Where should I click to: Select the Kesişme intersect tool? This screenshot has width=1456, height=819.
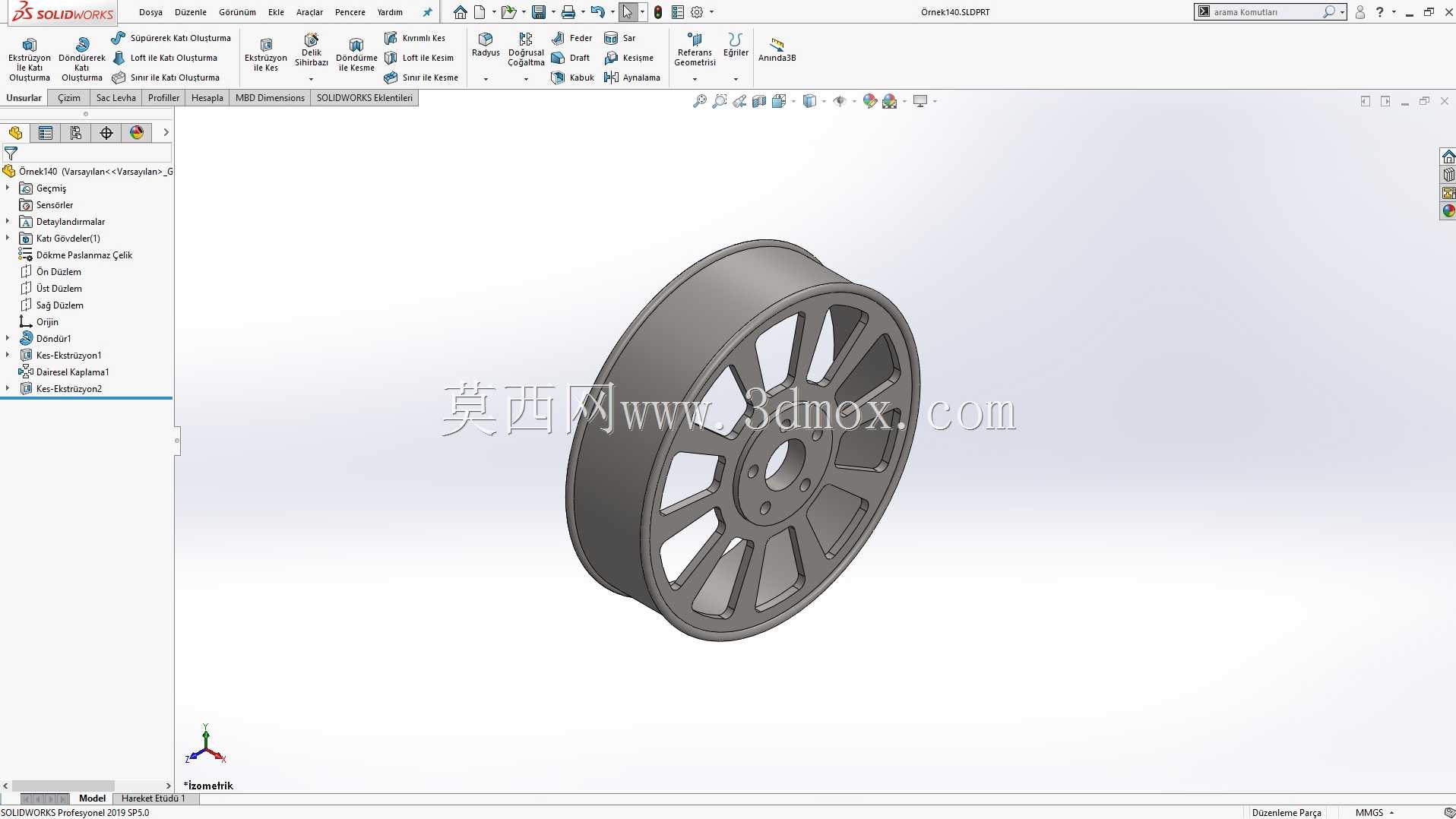628,58
